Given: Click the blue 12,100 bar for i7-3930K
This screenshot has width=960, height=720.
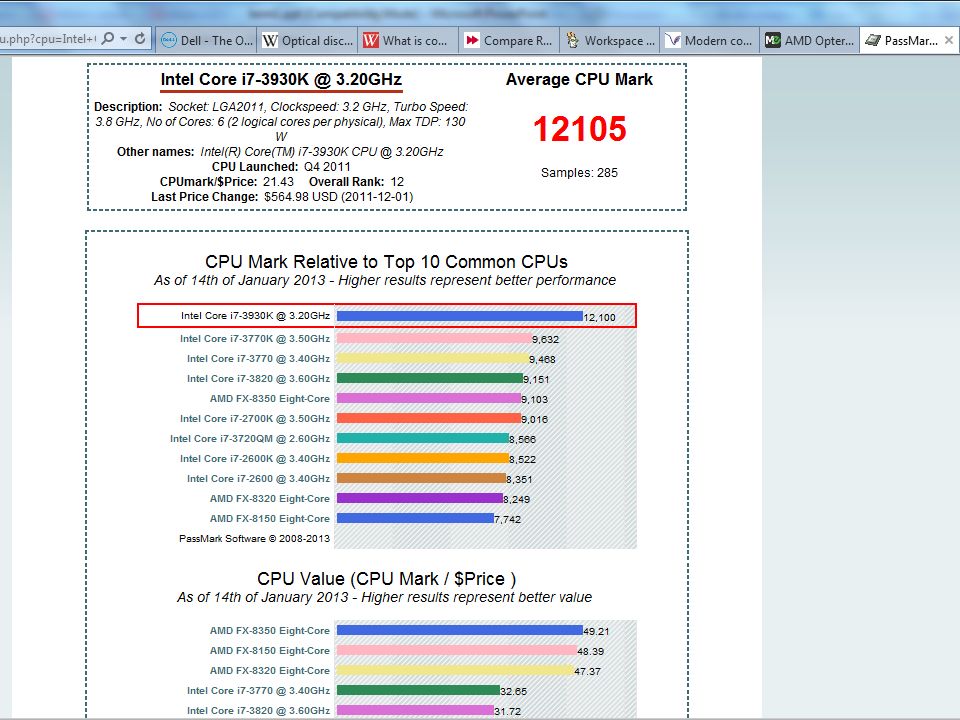Looking at the screenshot, I should tap(460, 317).
